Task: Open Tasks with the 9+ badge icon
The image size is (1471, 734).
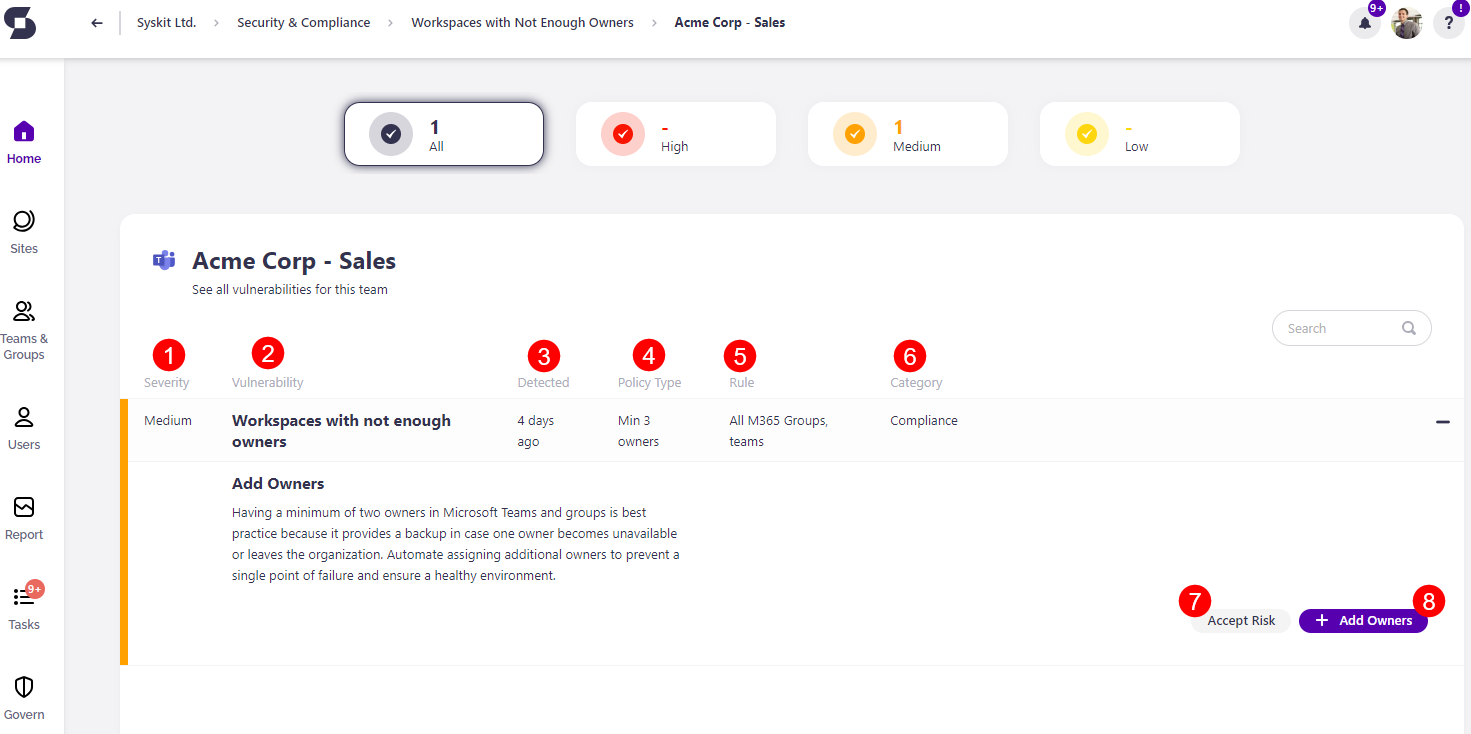Action: tap(23, 605)
